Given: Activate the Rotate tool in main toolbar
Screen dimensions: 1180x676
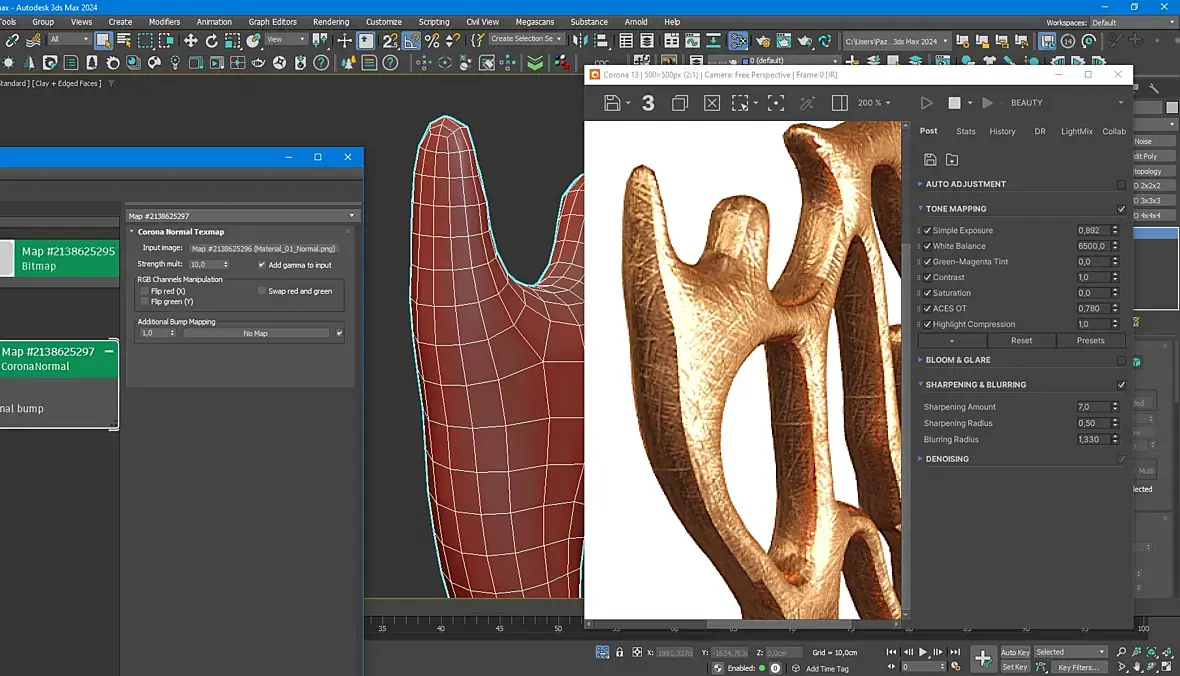Looking at the screenshot, I should [x=211, y=41].
